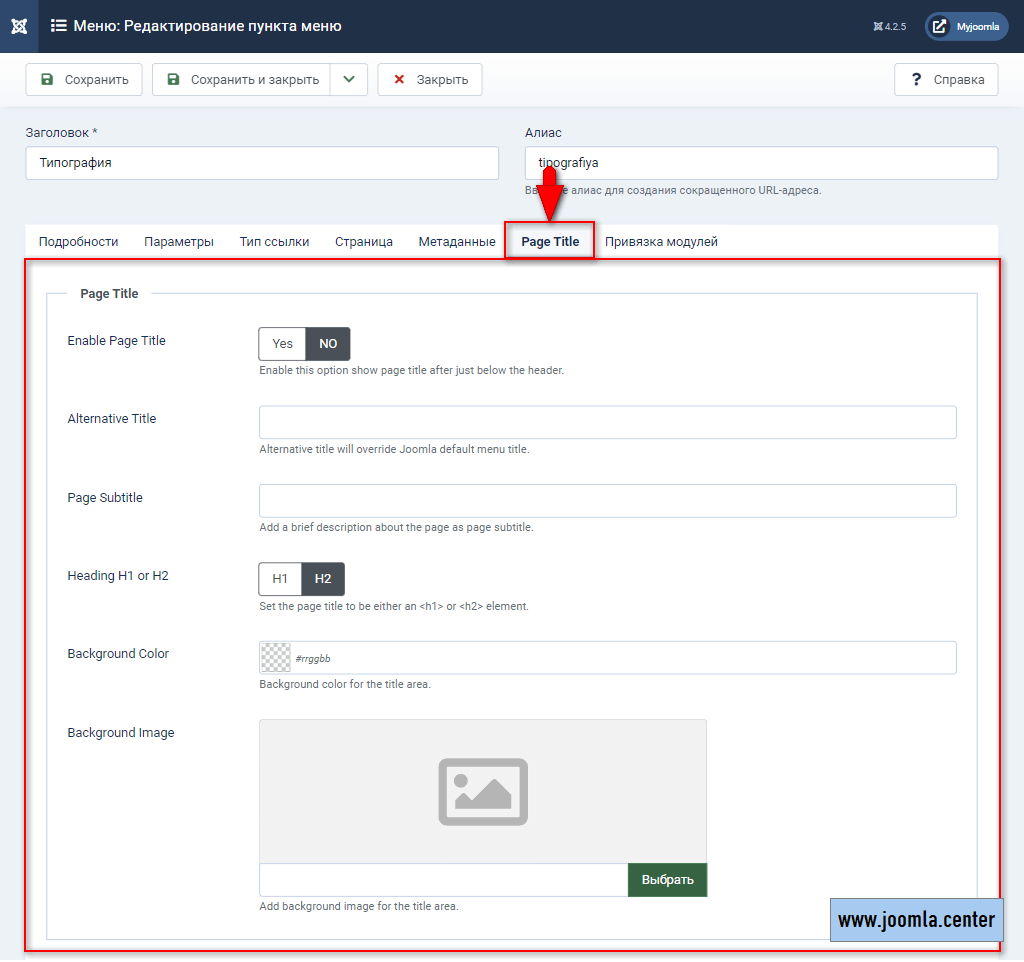Click the Background Color swatch

(x=275, y=658)
